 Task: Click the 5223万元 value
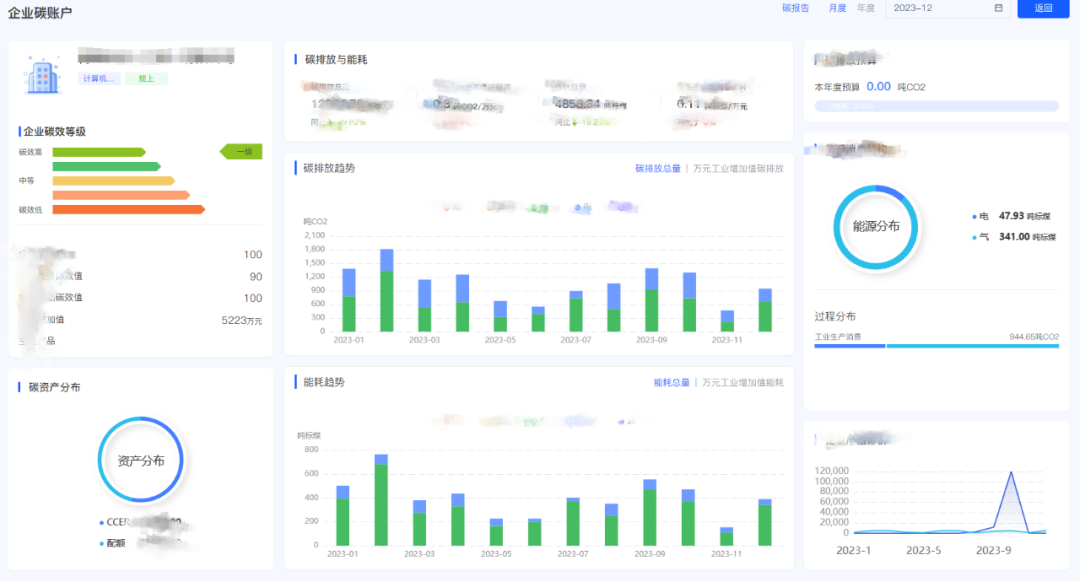coord(242,320)
